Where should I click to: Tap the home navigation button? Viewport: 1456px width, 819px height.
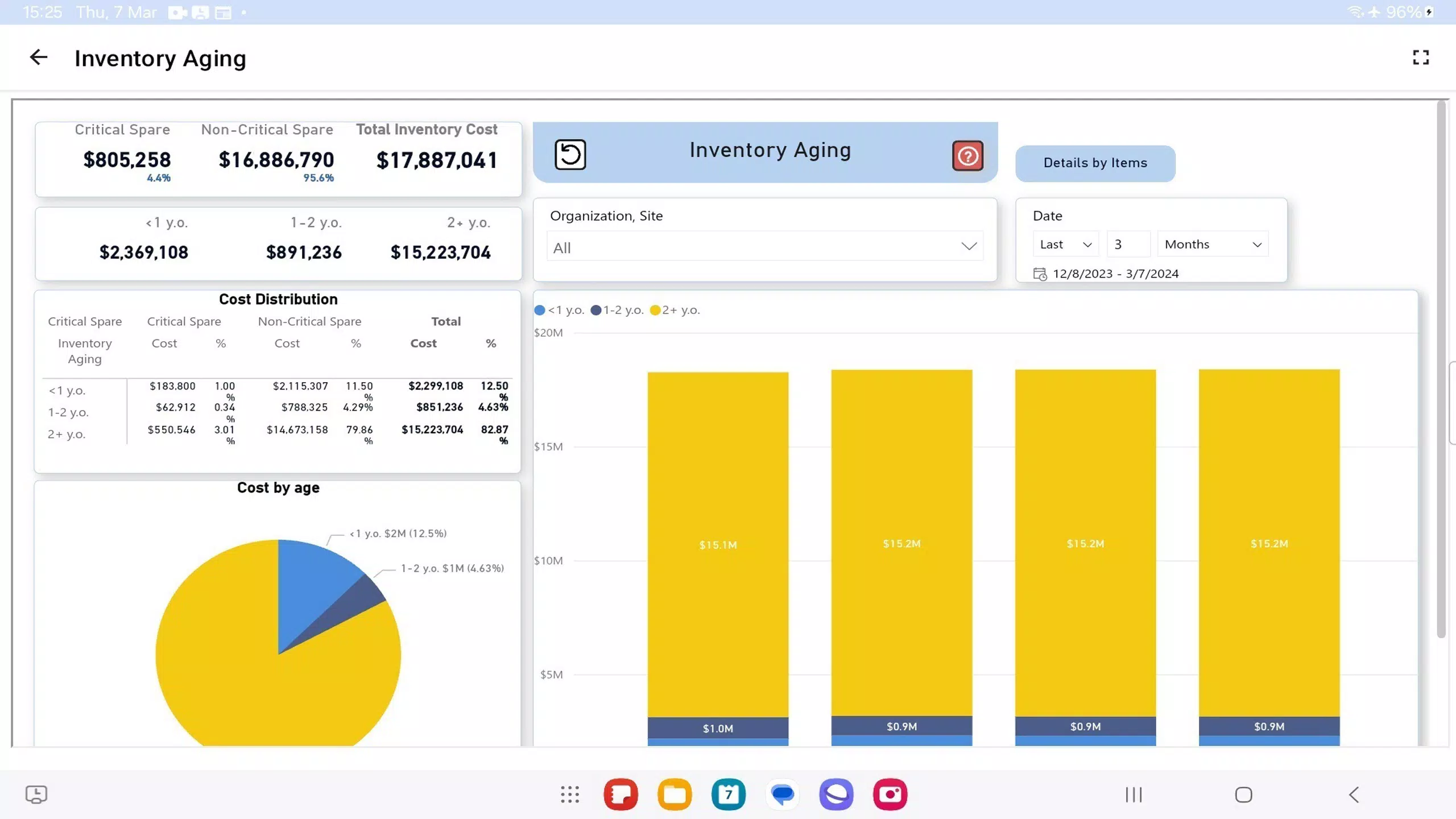click(x=1243, y=795)
